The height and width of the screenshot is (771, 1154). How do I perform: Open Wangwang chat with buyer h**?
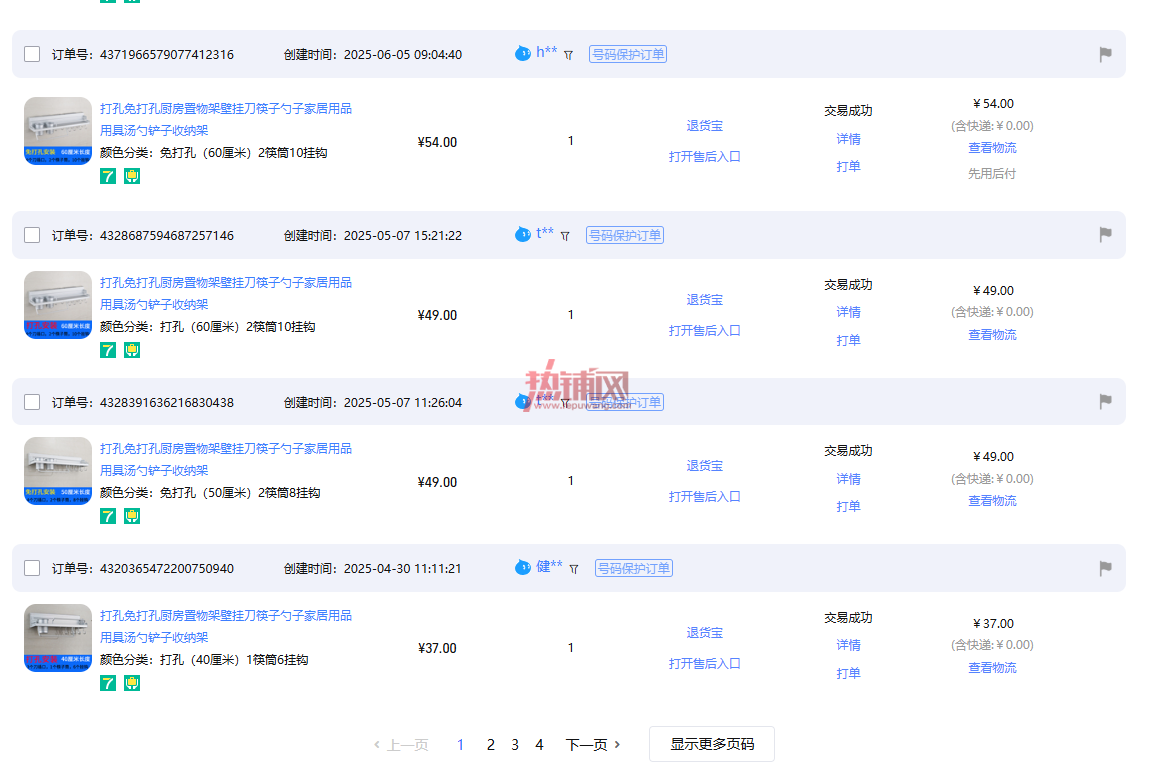coord(523,54)
